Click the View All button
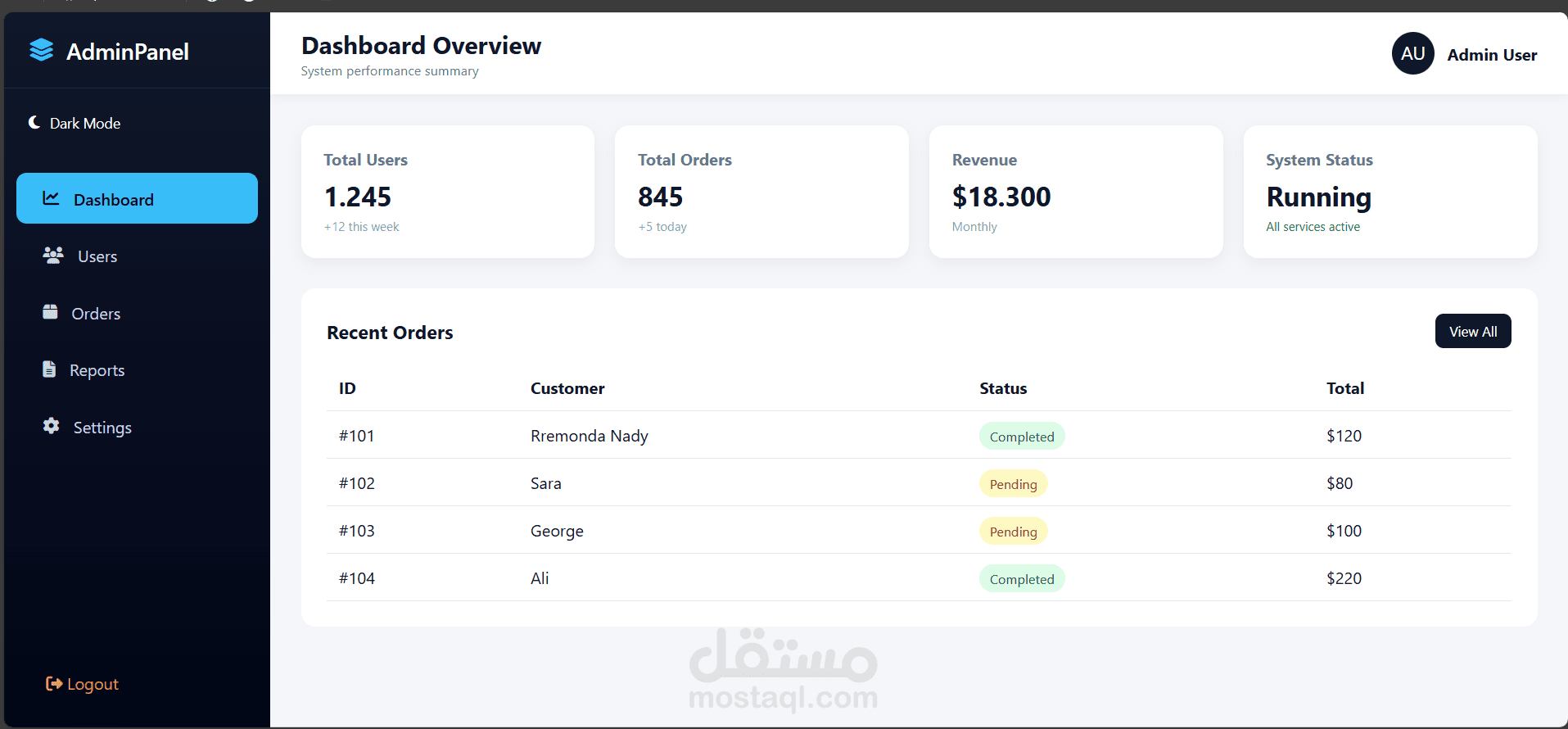 [x=1472, y=331]
